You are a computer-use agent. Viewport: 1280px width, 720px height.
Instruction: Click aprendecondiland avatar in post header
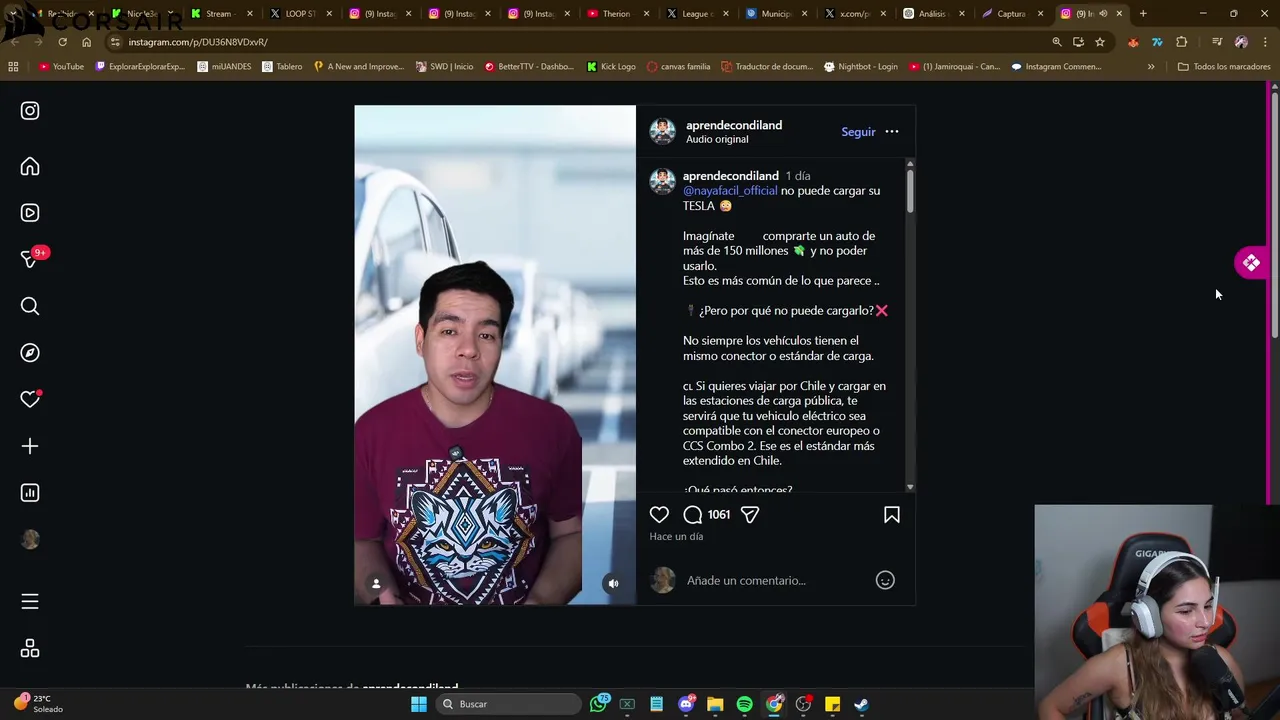[x=662, y=131]
